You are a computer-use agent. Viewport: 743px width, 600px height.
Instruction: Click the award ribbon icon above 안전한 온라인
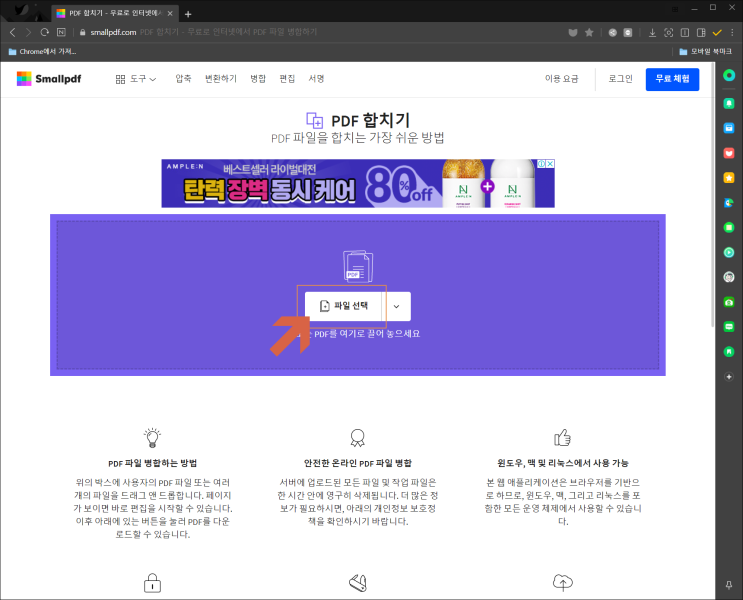[x=358, y=438]
